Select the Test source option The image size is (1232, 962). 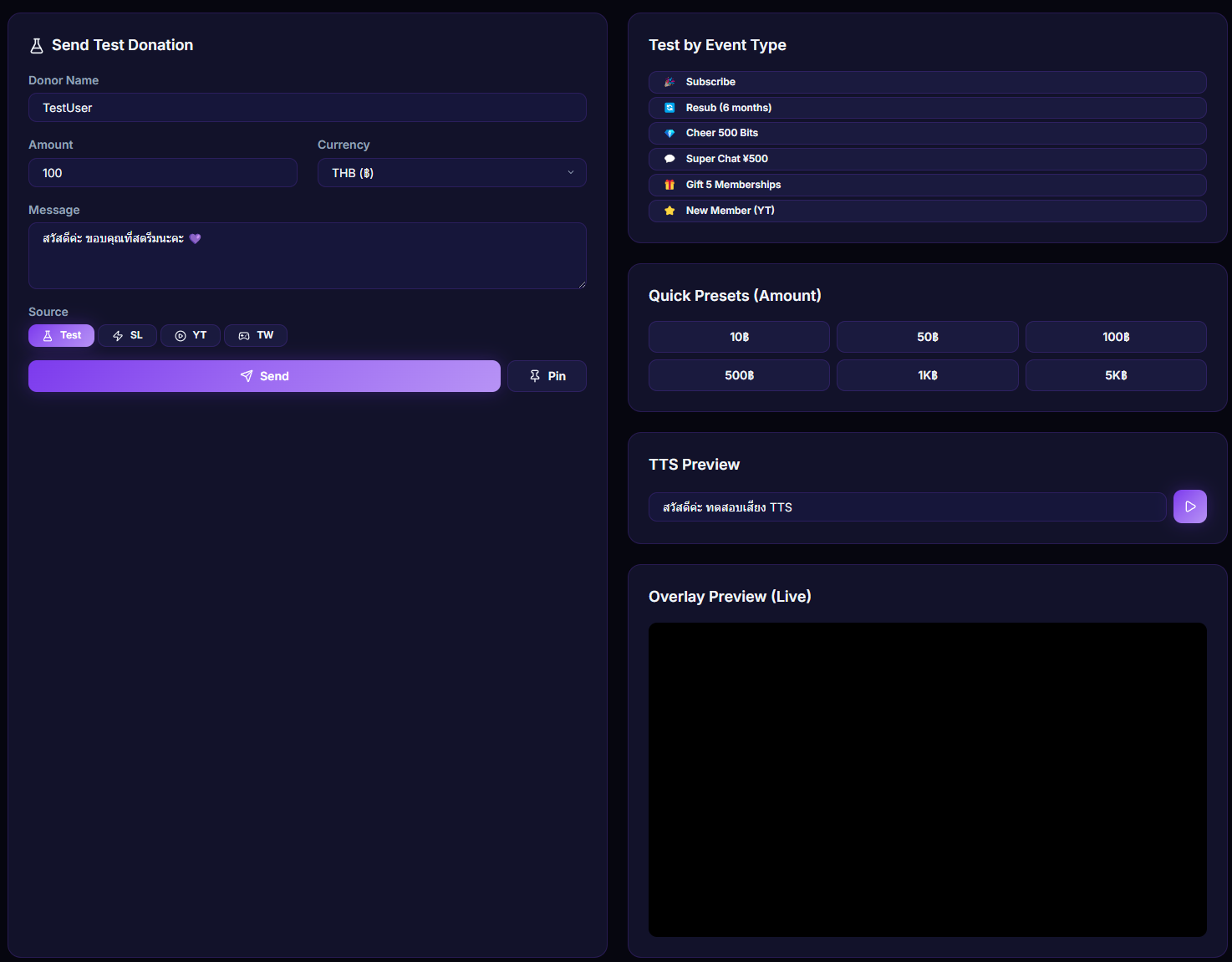(61, 335)
